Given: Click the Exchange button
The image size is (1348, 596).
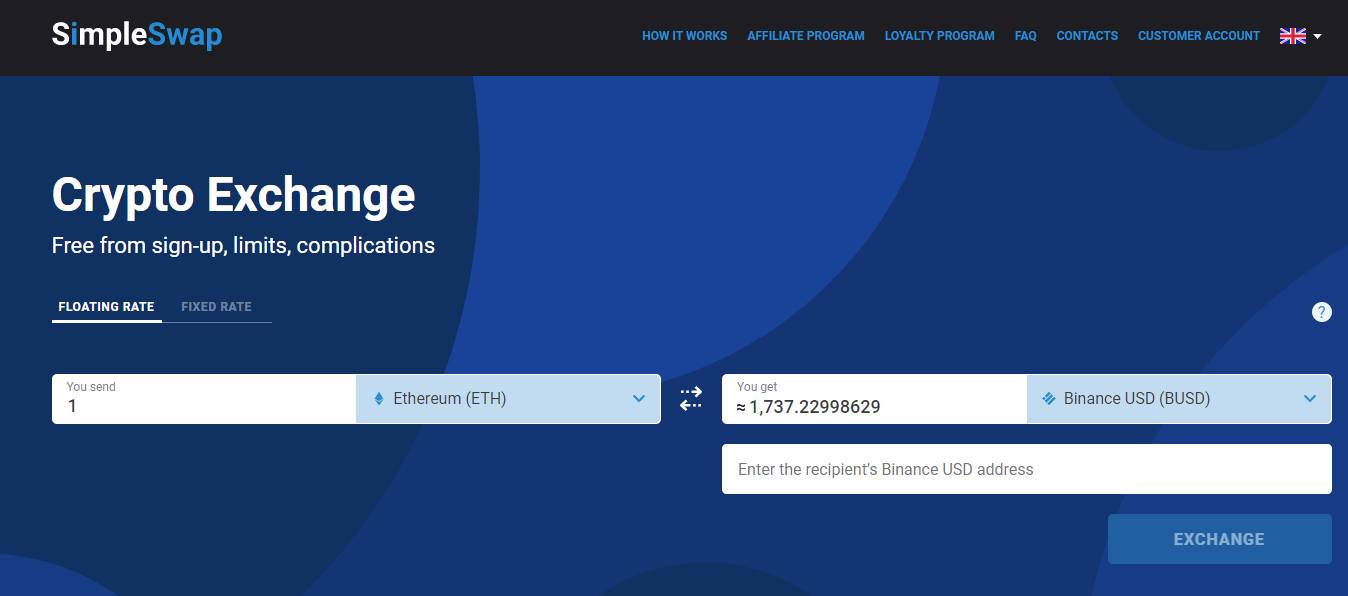Looking at the screenshot, I should pyautogui.click(x=1219, y=539).
